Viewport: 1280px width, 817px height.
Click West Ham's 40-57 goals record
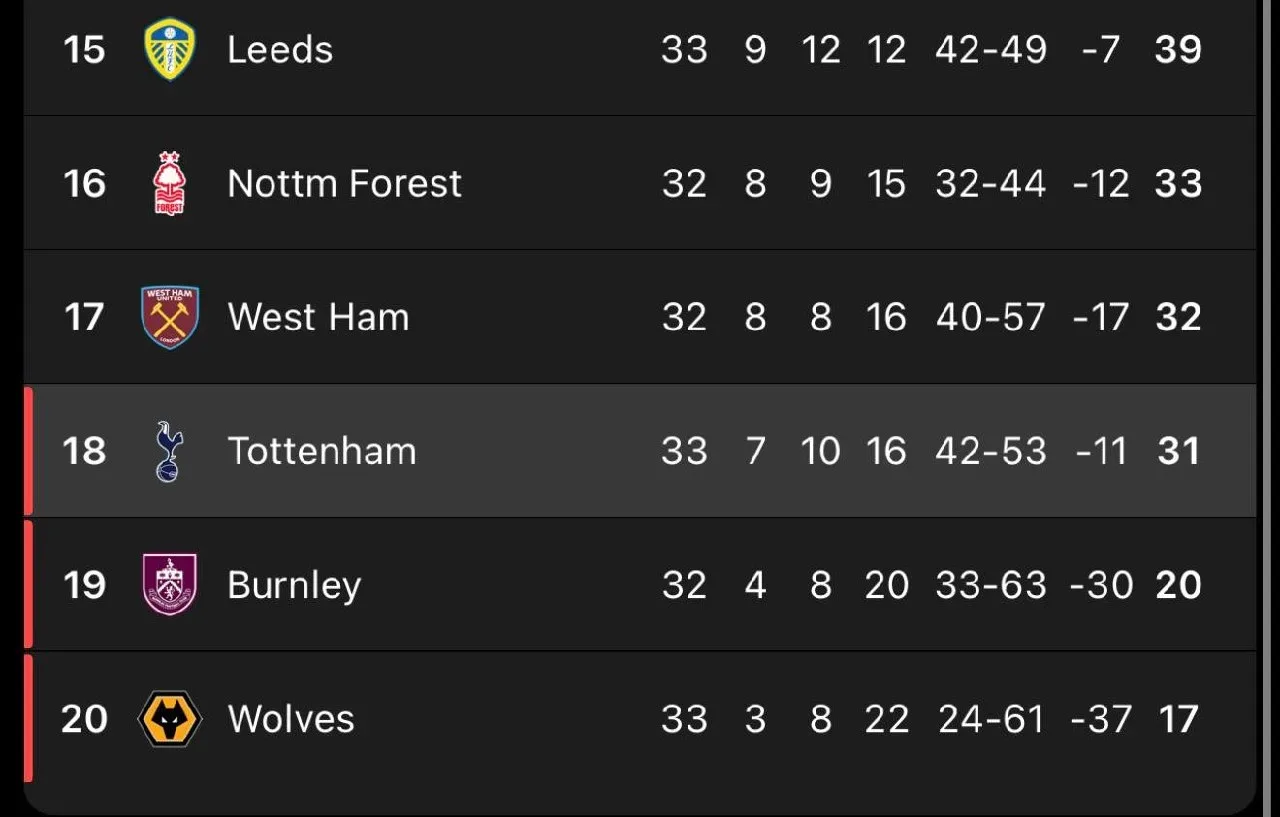(x=991, y=317)
